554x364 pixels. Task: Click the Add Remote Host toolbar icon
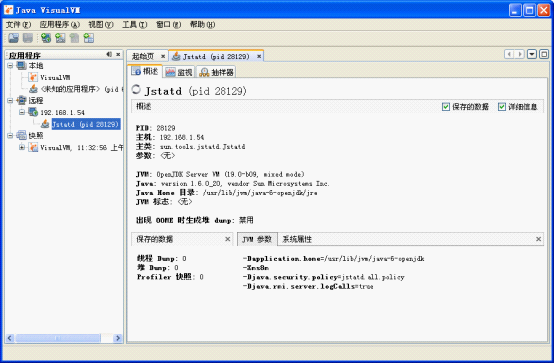(46, 38)
